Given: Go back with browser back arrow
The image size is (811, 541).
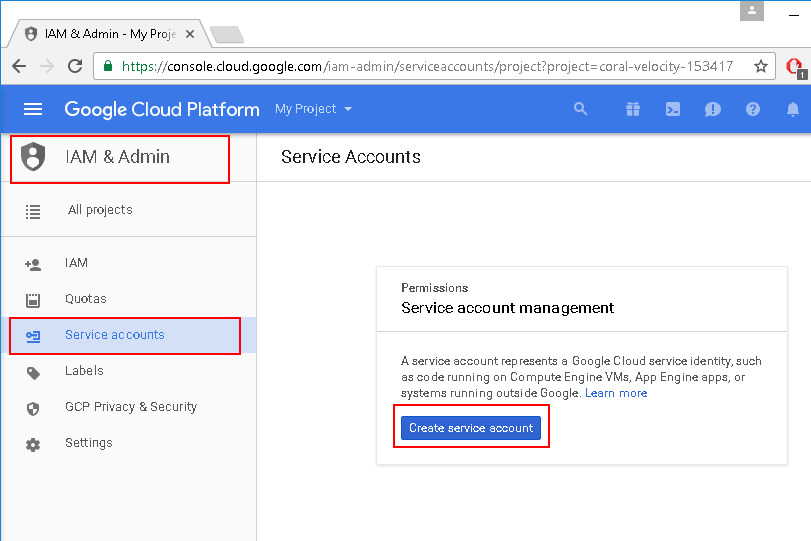Looking at the screenshot, I should click(x=19, y=66).
